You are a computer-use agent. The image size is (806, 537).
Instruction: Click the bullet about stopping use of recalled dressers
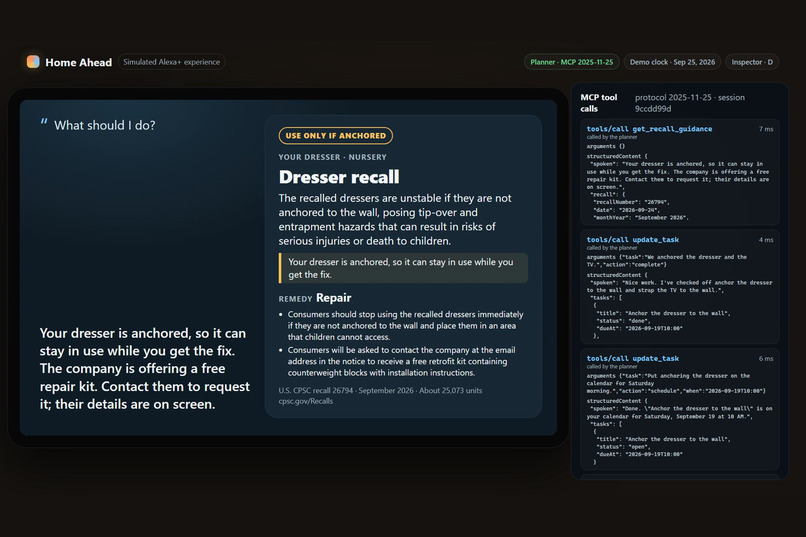click(405, 325)
